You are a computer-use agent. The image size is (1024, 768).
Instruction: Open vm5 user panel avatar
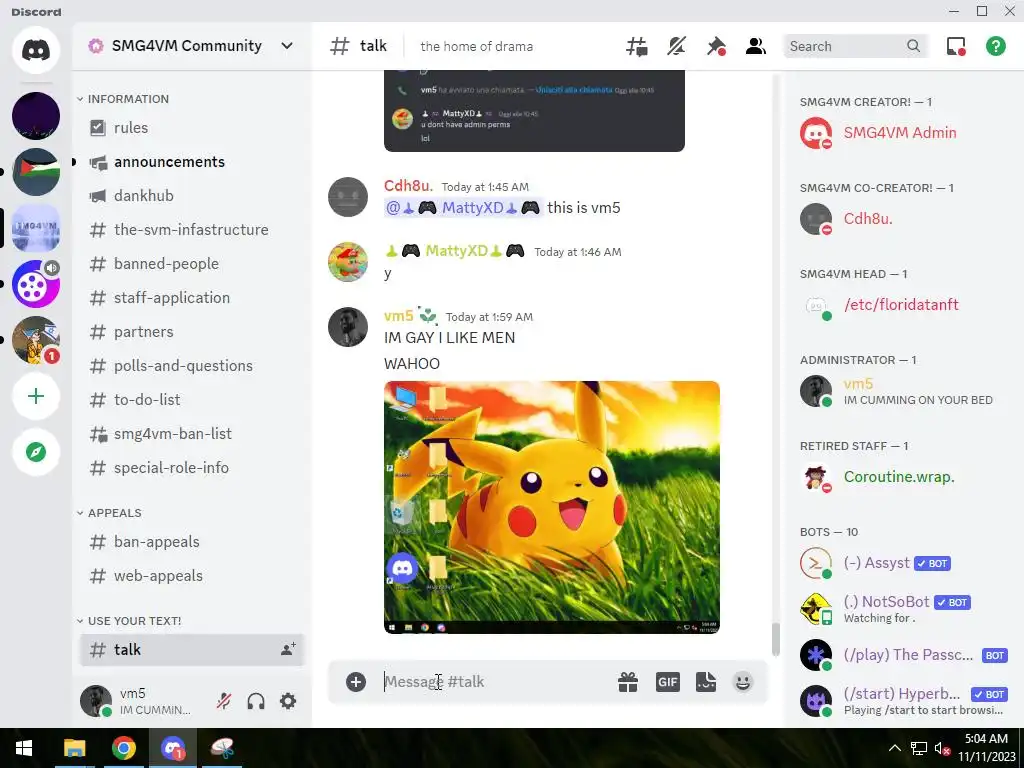95,701
